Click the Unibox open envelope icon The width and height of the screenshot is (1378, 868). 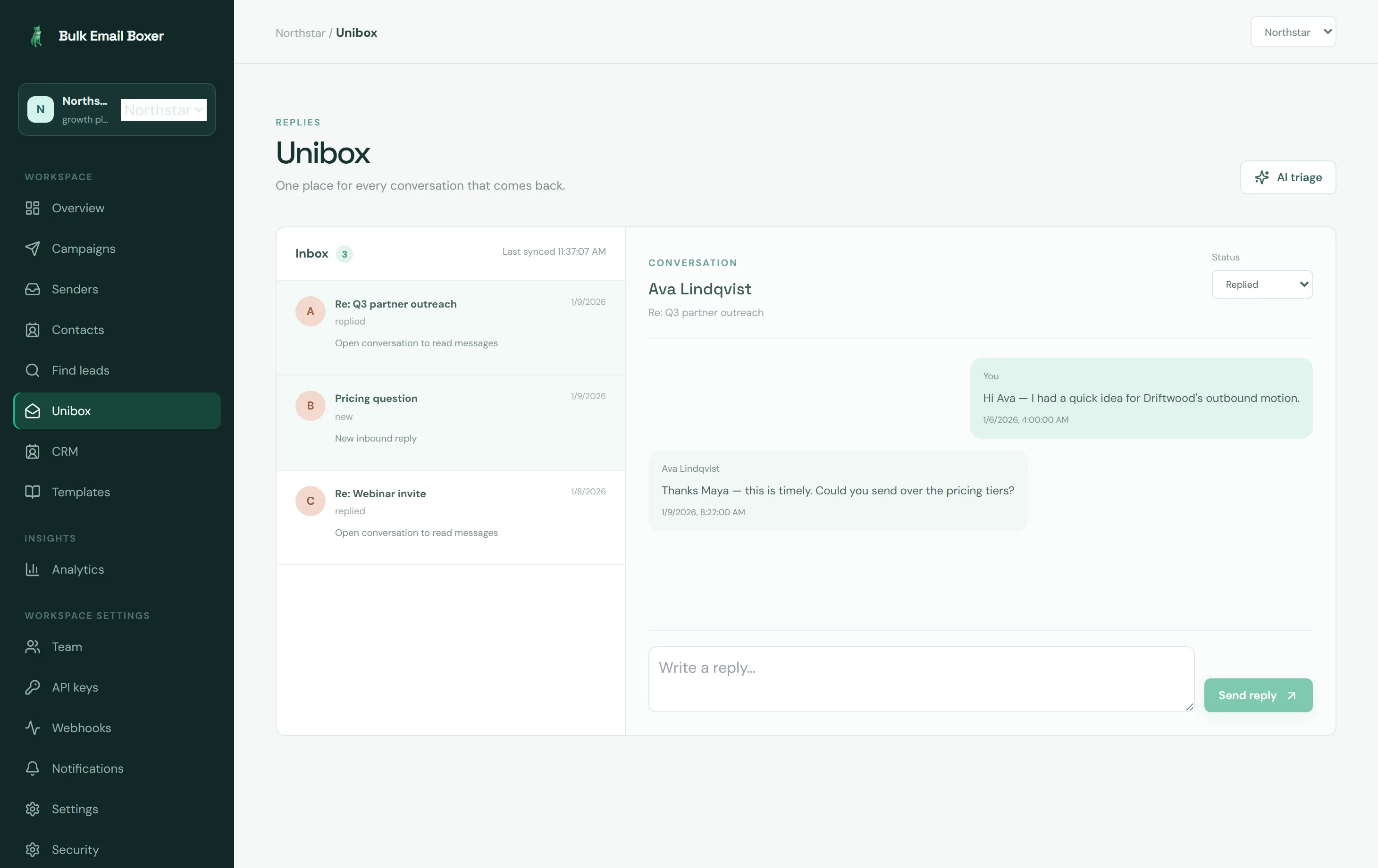click(33, 411)
